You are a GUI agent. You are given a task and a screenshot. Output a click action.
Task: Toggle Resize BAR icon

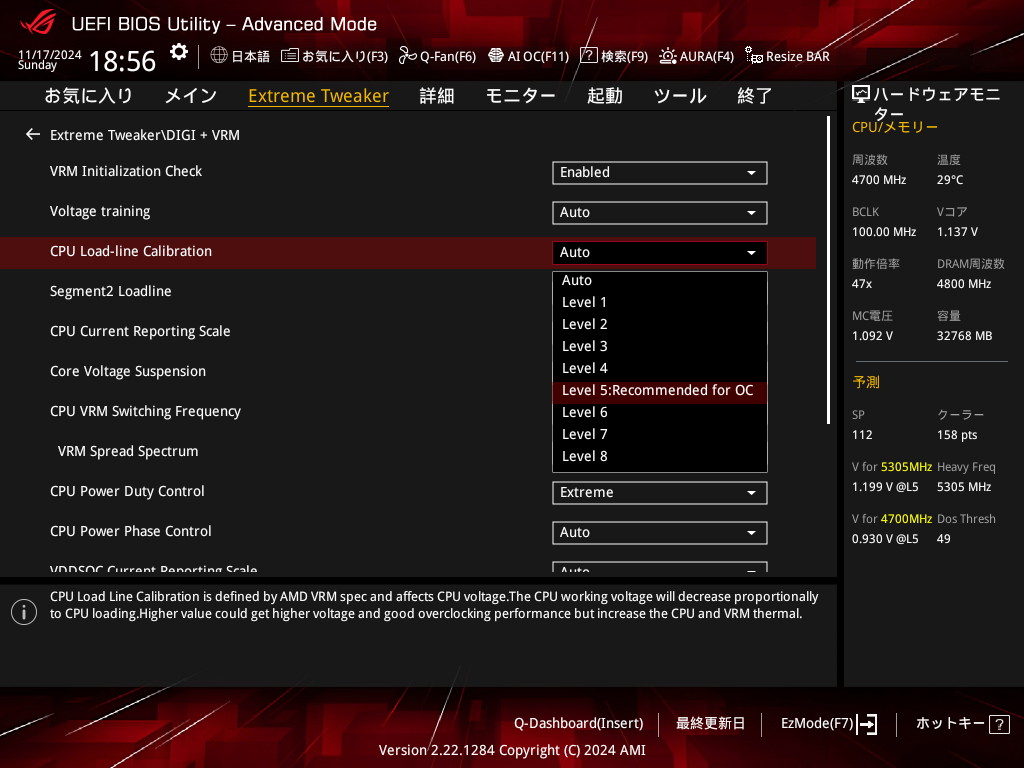[x=754, y=56]
